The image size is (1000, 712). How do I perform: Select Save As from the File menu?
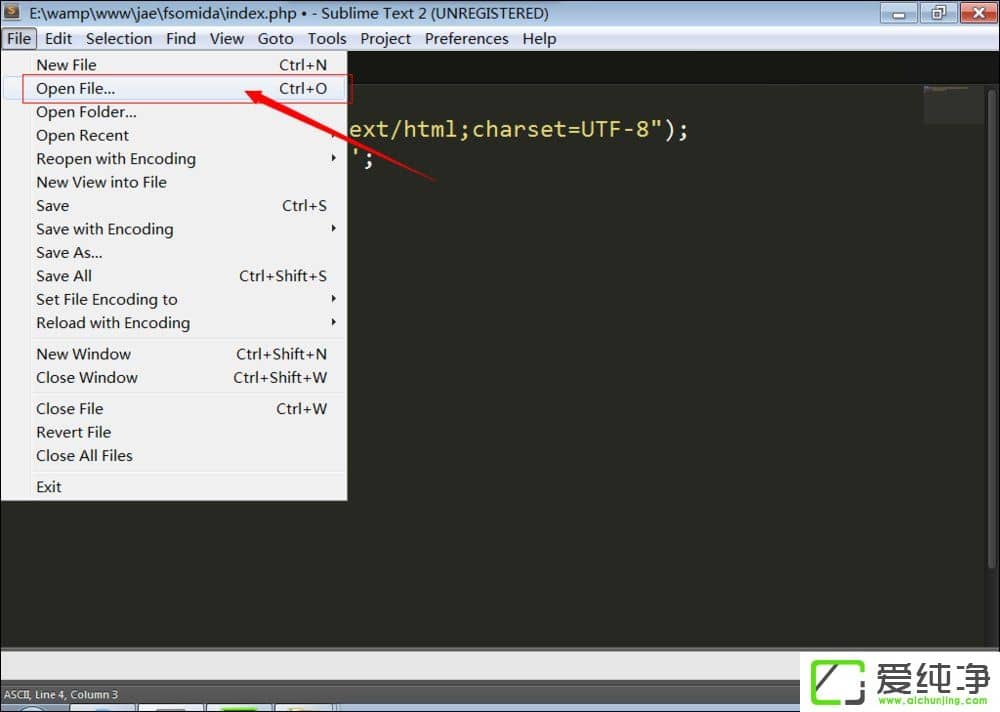click(68, 252)
